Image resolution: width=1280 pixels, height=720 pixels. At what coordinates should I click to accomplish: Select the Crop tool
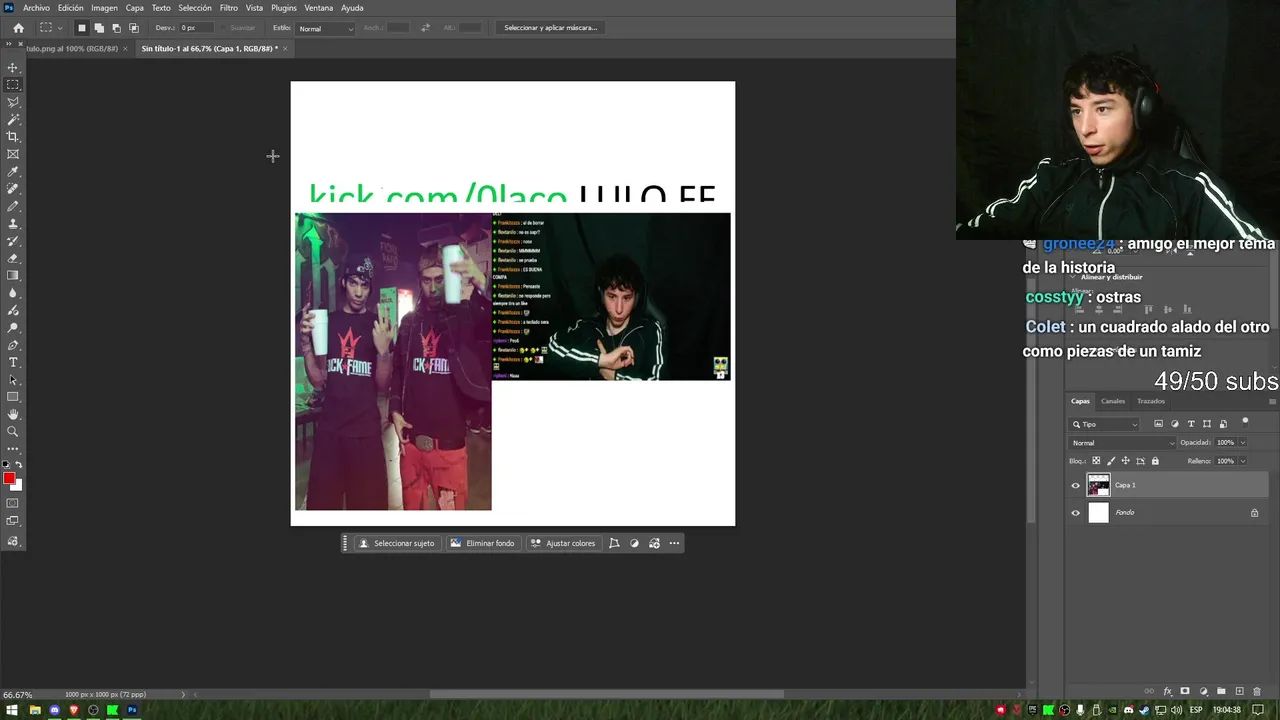(13, 137)
